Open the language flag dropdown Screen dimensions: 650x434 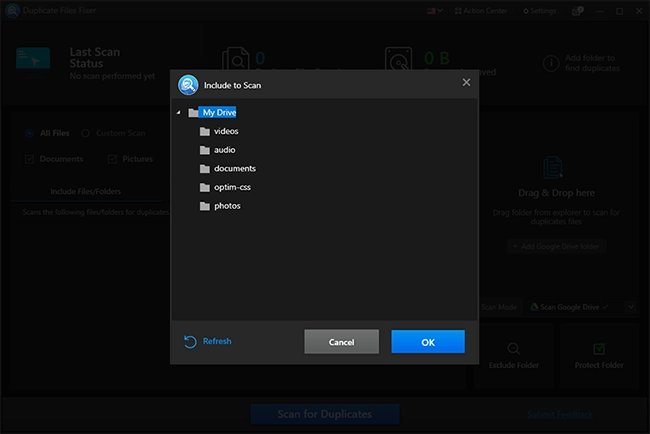pyautogui.click(x=435, y=11)
